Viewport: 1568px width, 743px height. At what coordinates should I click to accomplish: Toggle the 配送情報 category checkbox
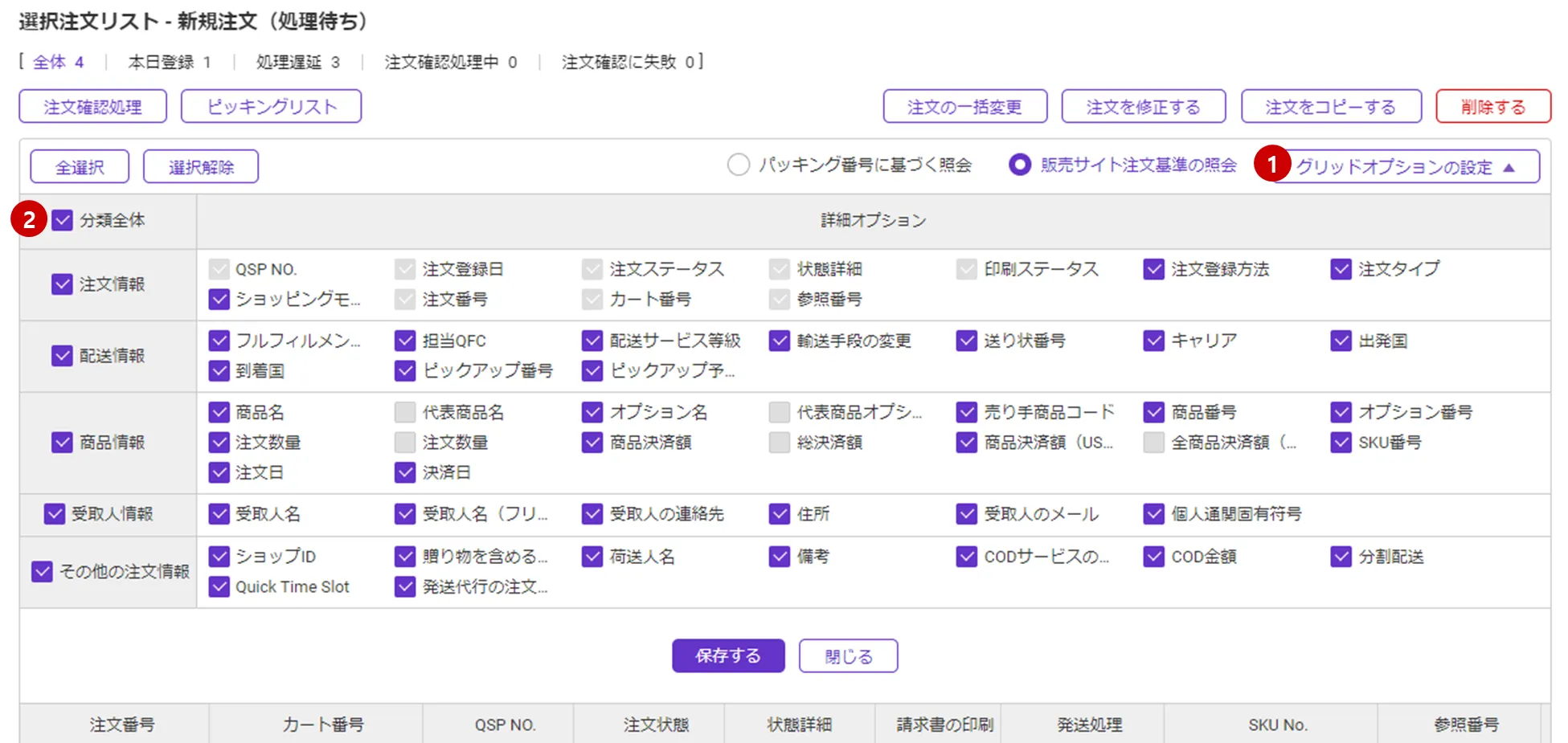coord(63,356)
